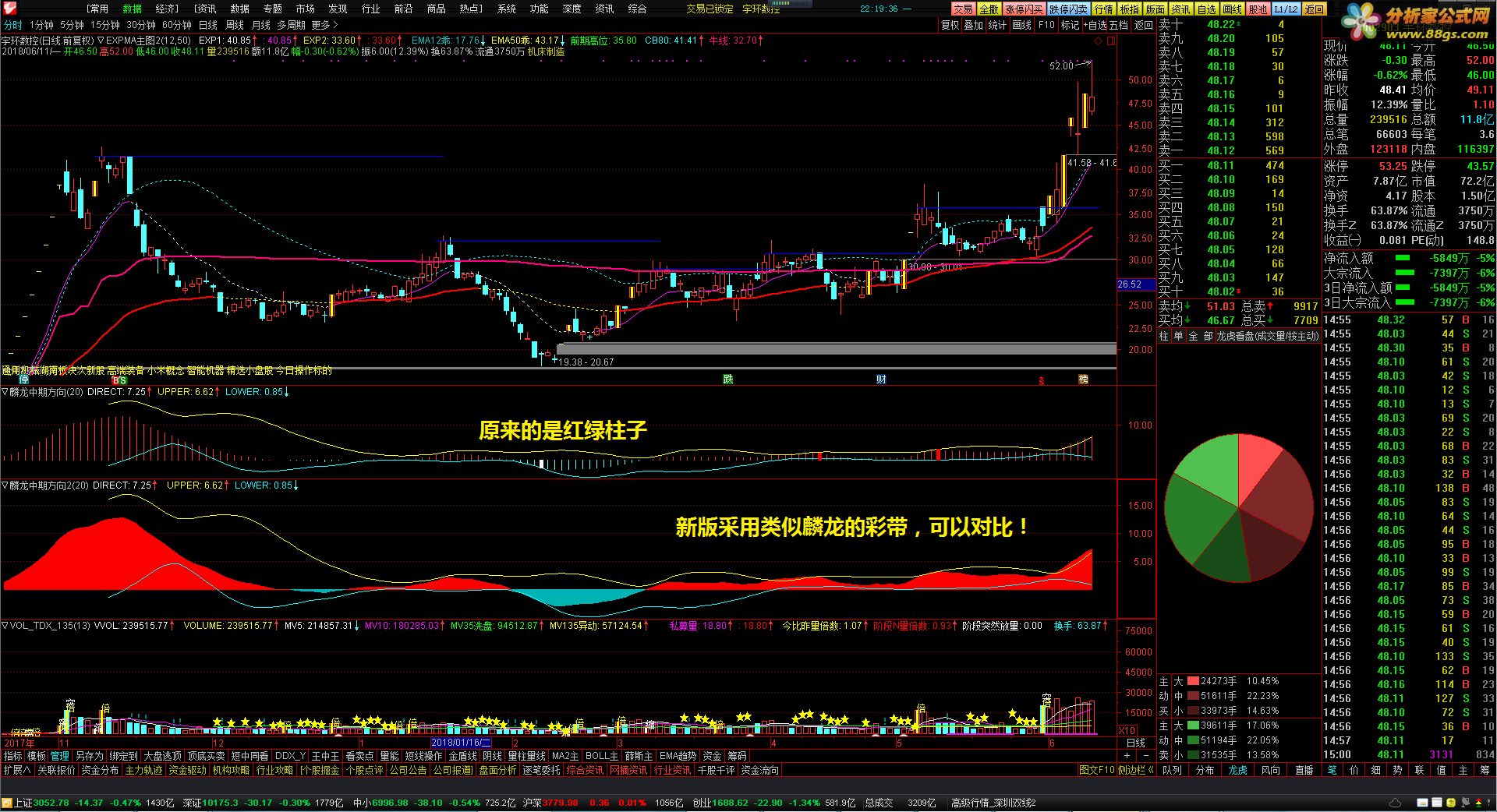The width and height of the screenshot is (1497, 812).
Task: Click the minus zoom-out button under 日线
Action: pos(1146,757)
